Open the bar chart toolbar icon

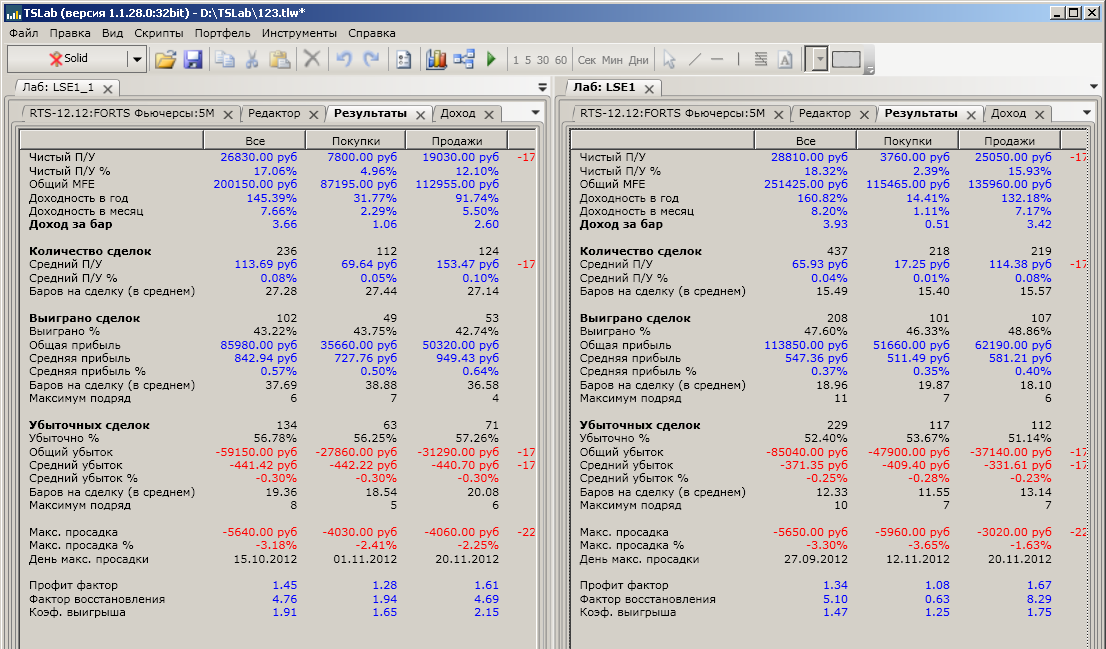[x=436, y=60]
